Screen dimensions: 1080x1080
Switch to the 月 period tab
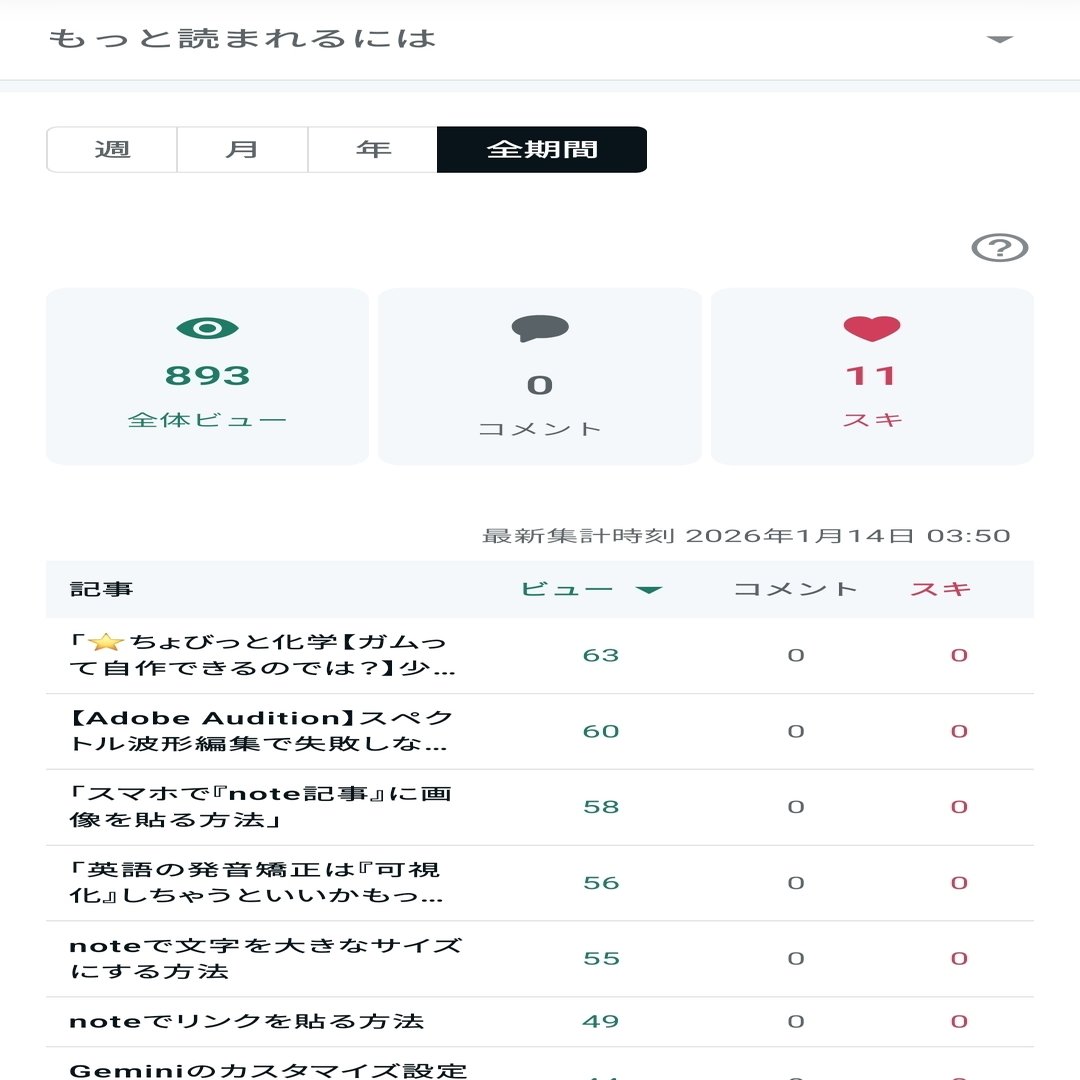click(x=242, y=150)
